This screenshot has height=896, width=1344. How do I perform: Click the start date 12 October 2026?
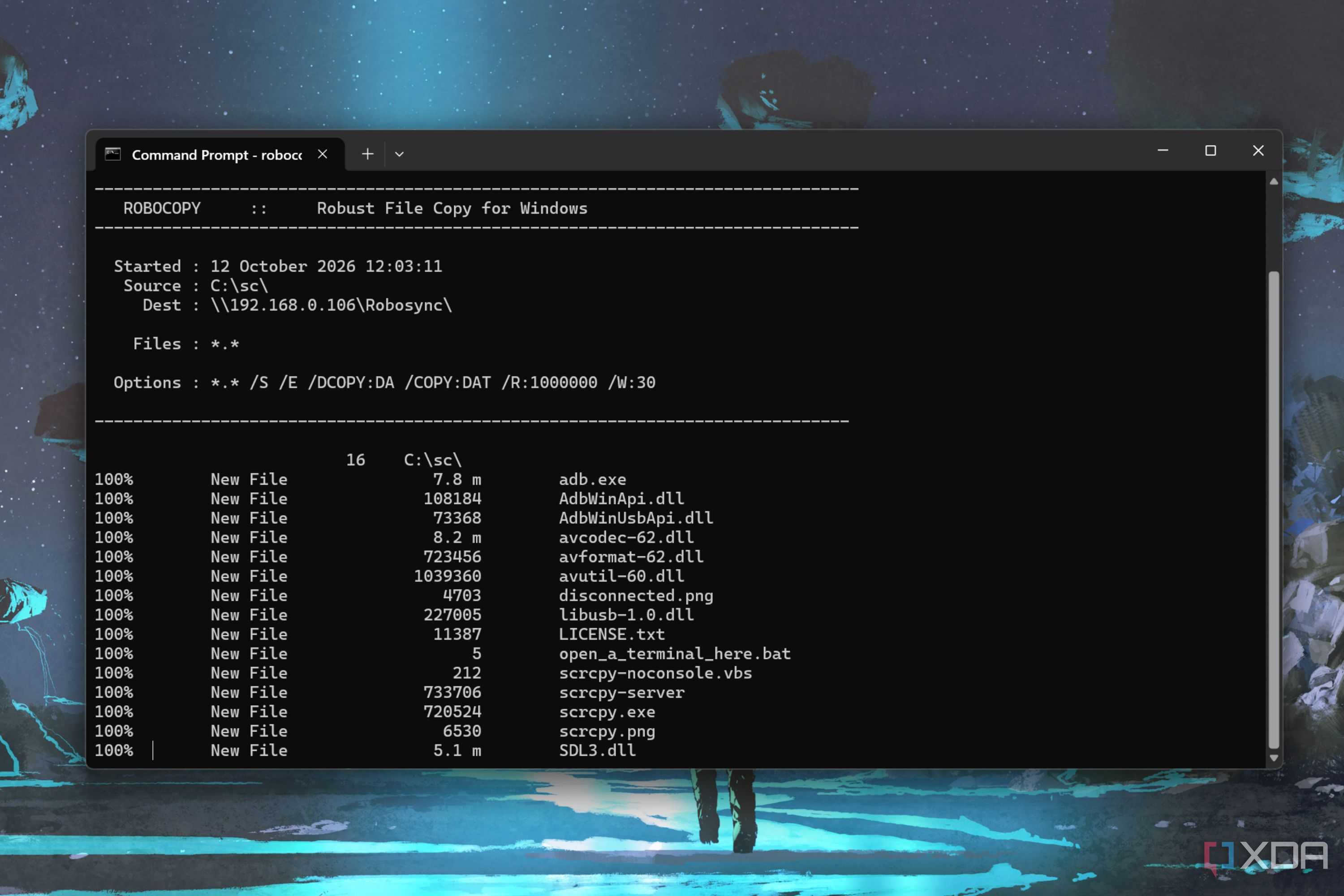coord(283,266)
